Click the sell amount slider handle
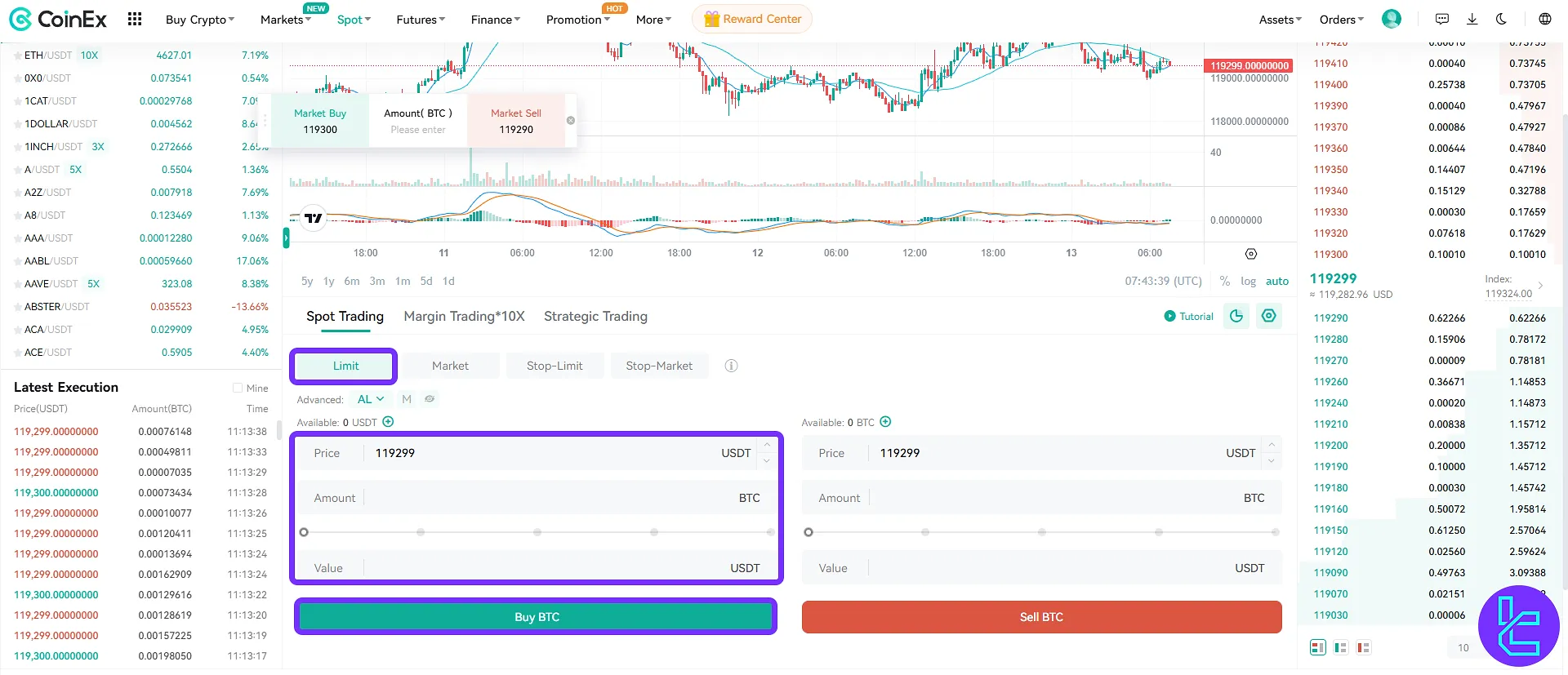 tap(808, 532)
